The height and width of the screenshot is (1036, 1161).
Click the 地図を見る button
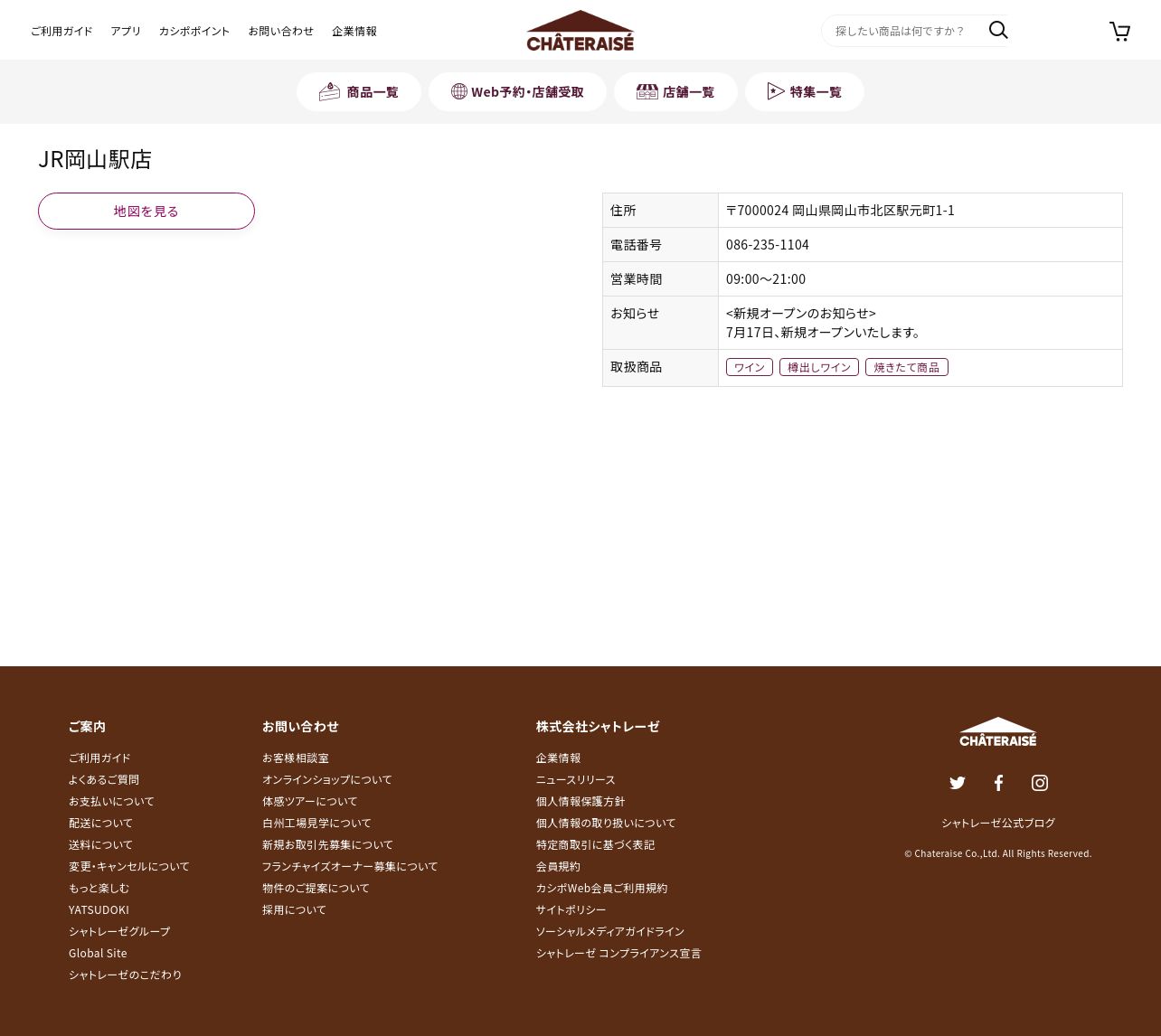pos(146,211)
